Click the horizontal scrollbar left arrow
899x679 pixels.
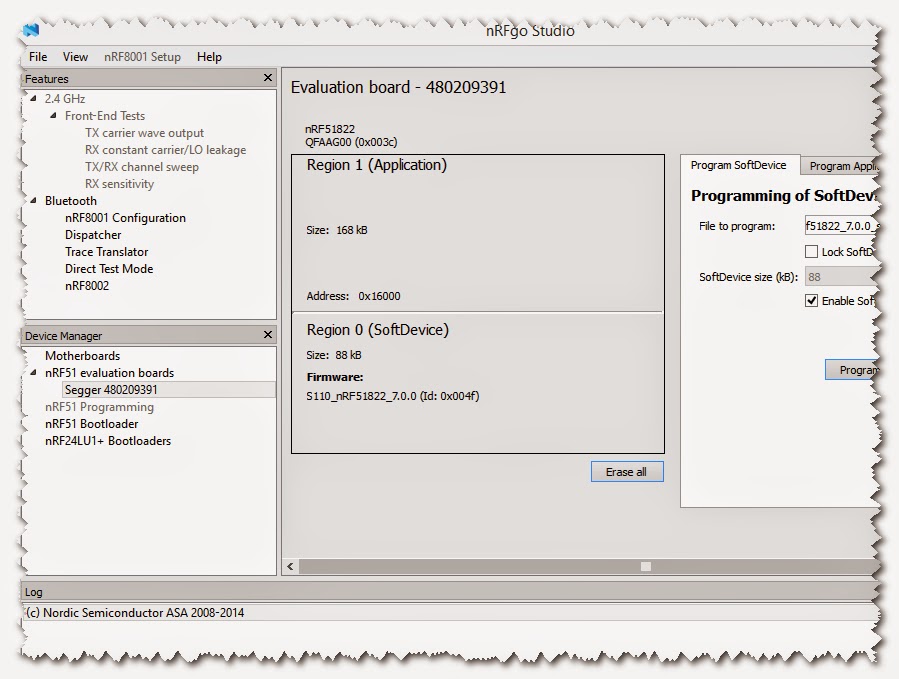point(290,567)
